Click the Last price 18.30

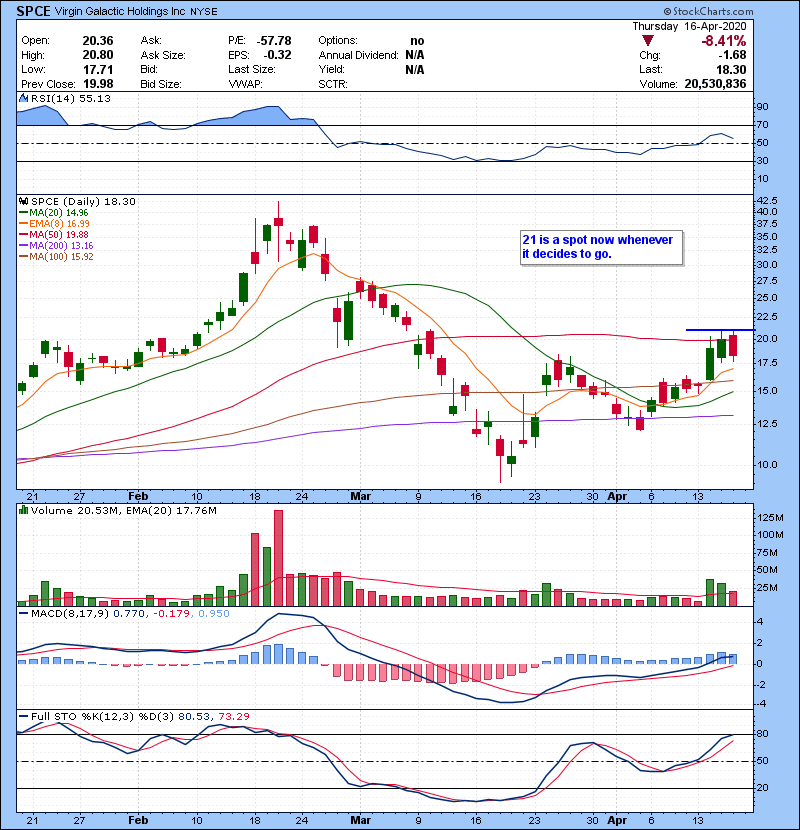pos(731,69)
